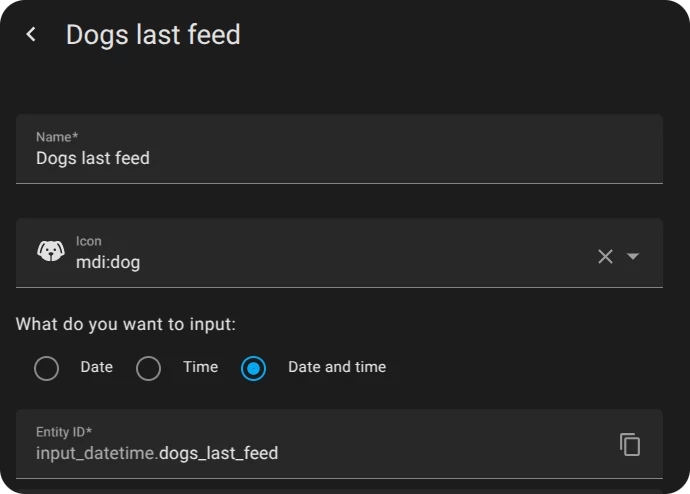Click the small "Icon" field label

(x=89, y=241)
